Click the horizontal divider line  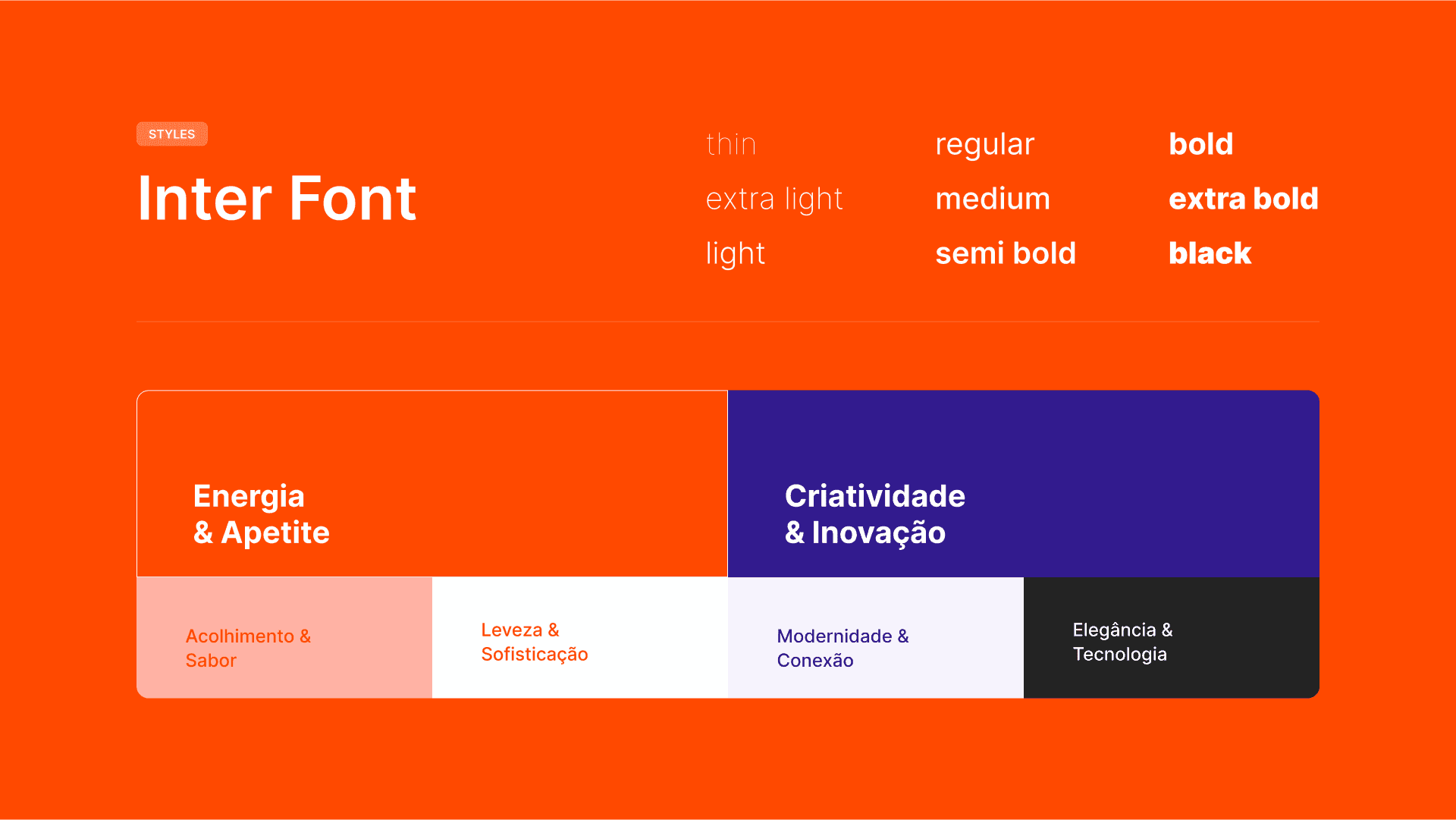(728, 322)
